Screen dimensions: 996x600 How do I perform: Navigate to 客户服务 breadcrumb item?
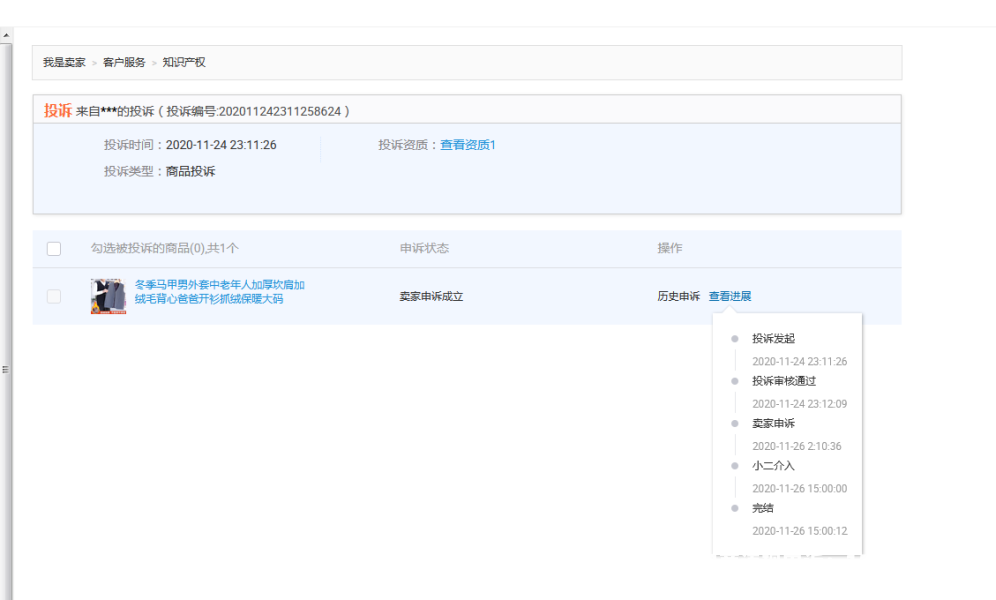124,62
